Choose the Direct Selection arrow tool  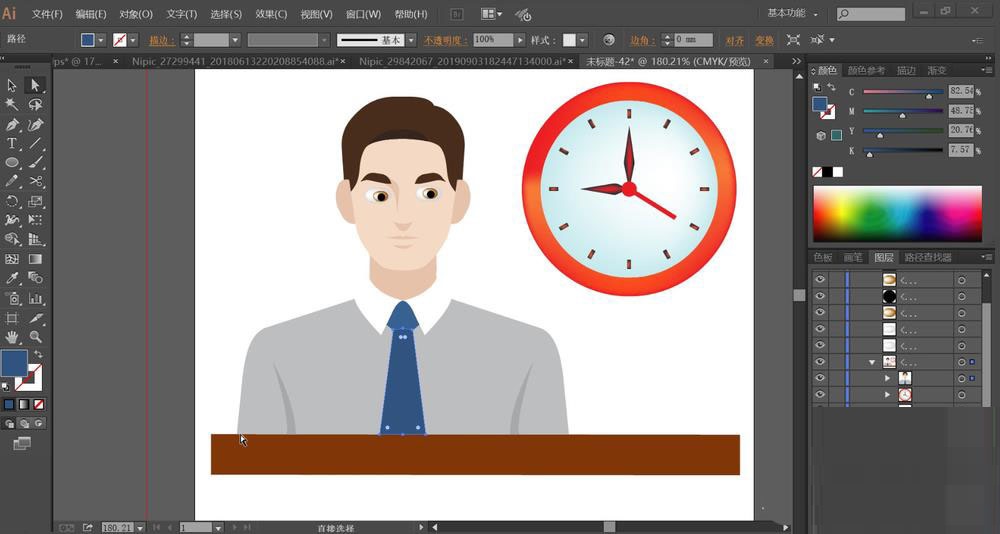35,86
